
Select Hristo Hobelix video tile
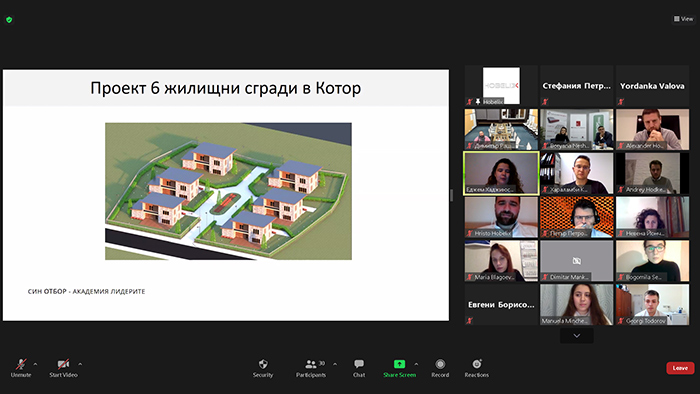coord(501,217)
